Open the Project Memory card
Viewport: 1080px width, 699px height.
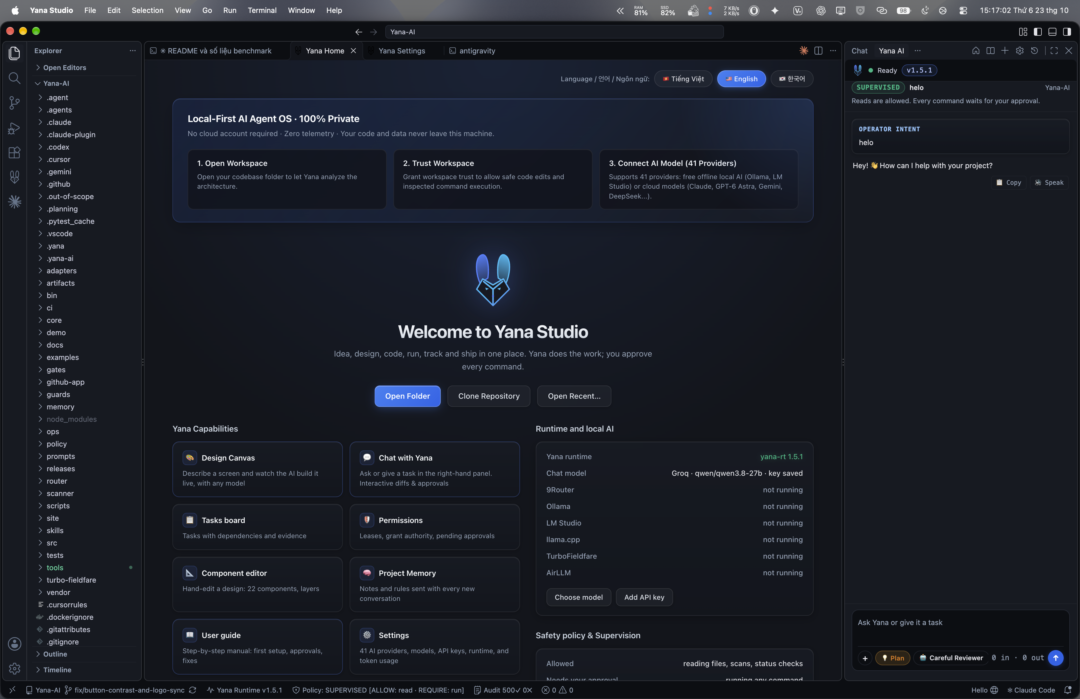(434, 584)
